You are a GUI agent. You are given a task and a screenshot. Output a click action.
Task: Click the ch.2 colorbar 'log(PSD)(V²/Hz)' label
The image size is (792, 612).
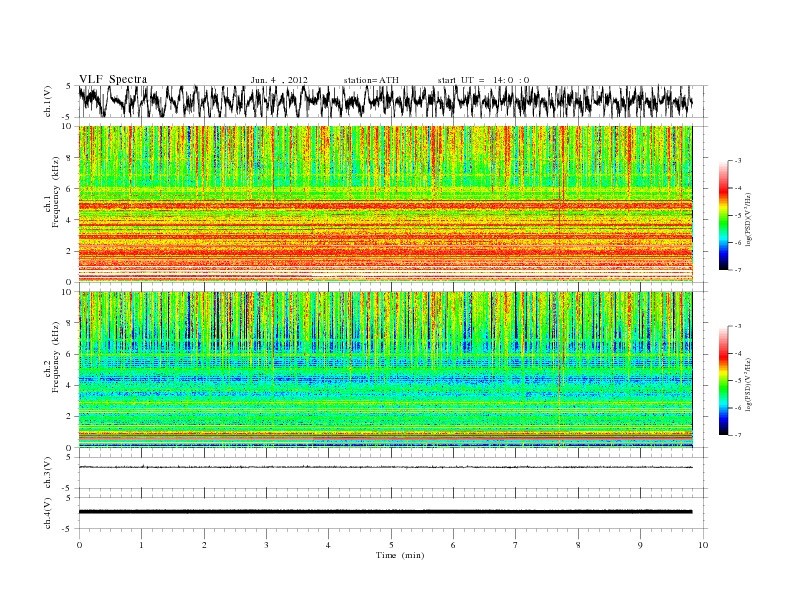(x=748, y=384)
